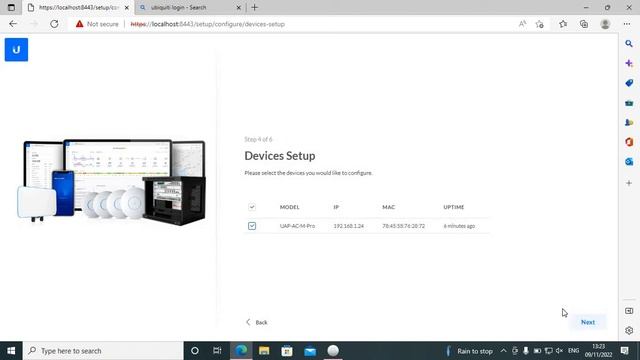Viewport: 640px width, 360px height.
Task: Select the UAP-AC-M-Pro model name
Action: [297, 226]
